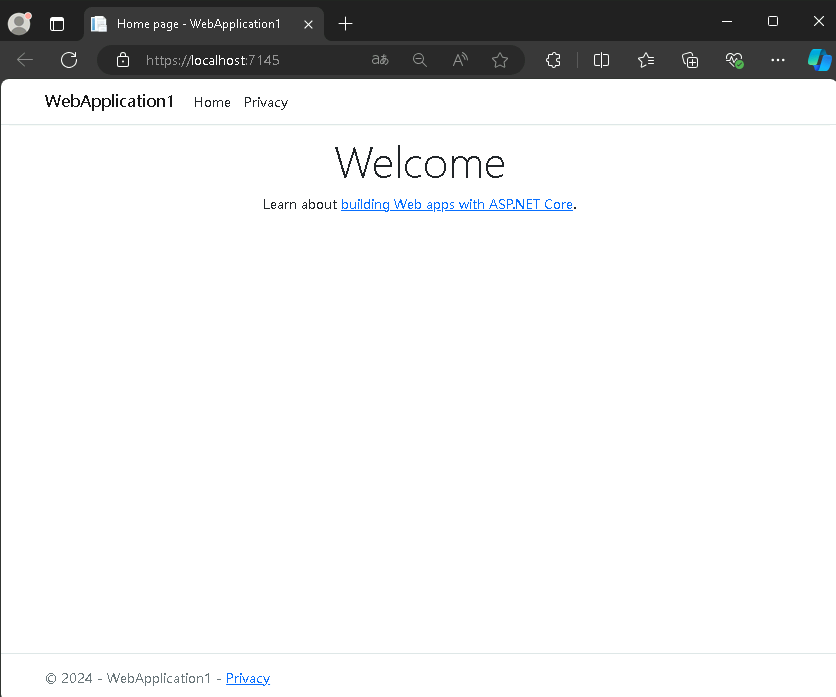836x697 pixels.
Task: Open the Favorites list icon
Action: tap(646, 60)
